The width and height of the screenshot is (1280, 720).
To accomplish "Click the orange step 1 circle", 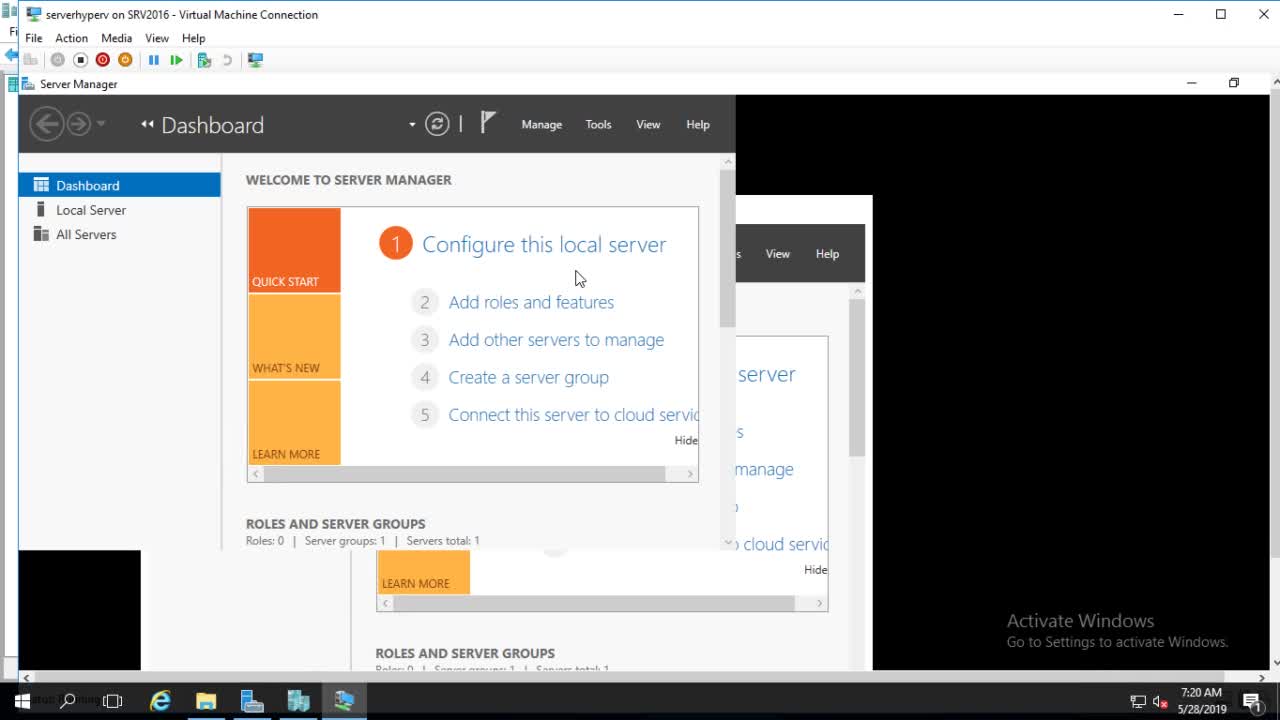I will click(395, 243).
